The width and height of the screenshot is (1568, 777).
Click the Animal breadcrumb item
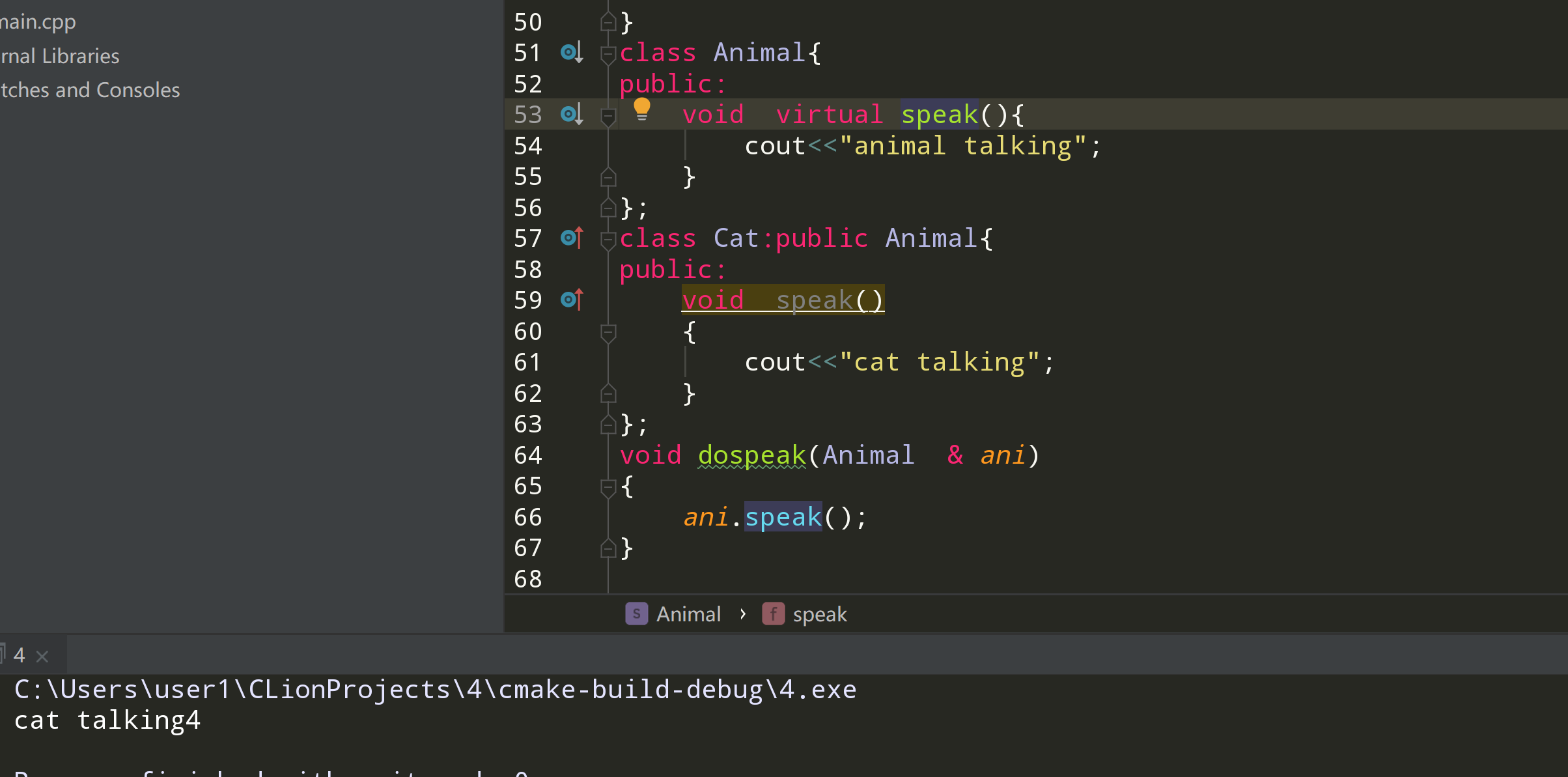(x=688, y=614)
